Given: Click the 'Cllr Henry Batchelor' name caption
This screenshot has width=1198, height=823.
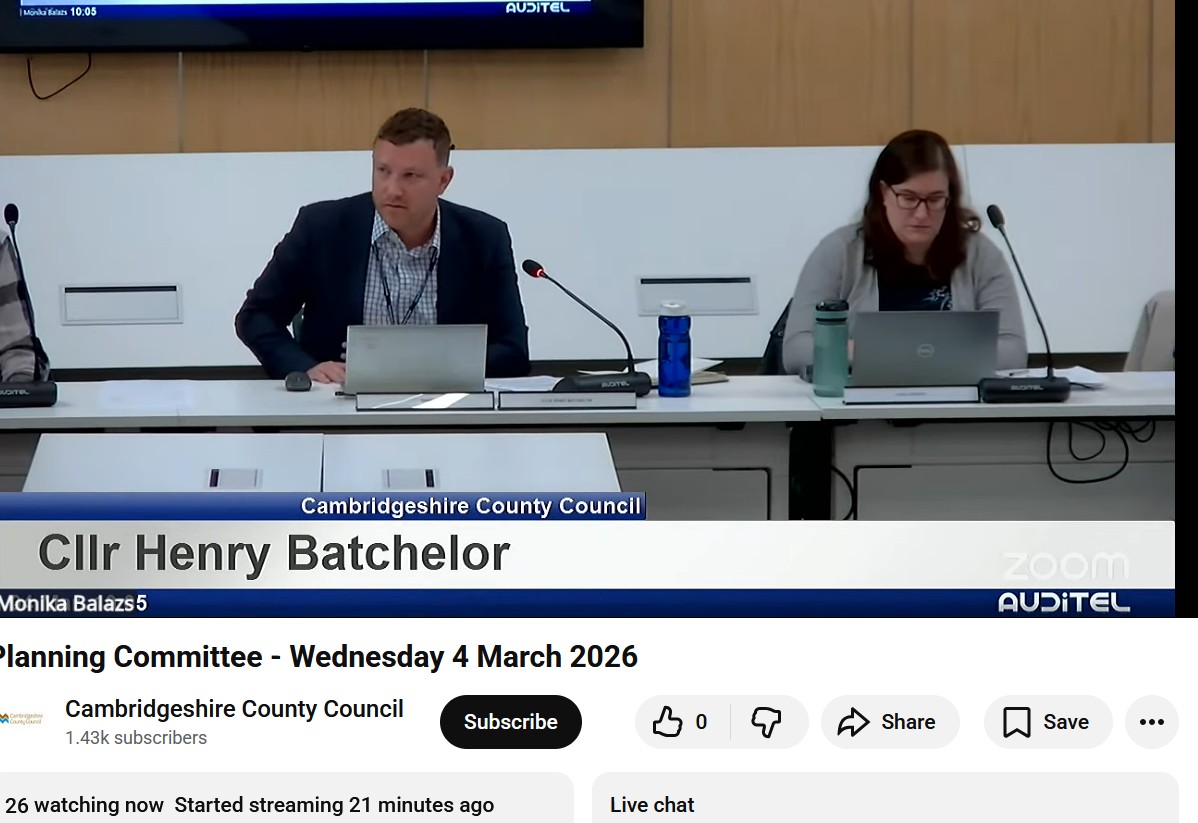Looking at the screenshot, I should tap(274, 554).
